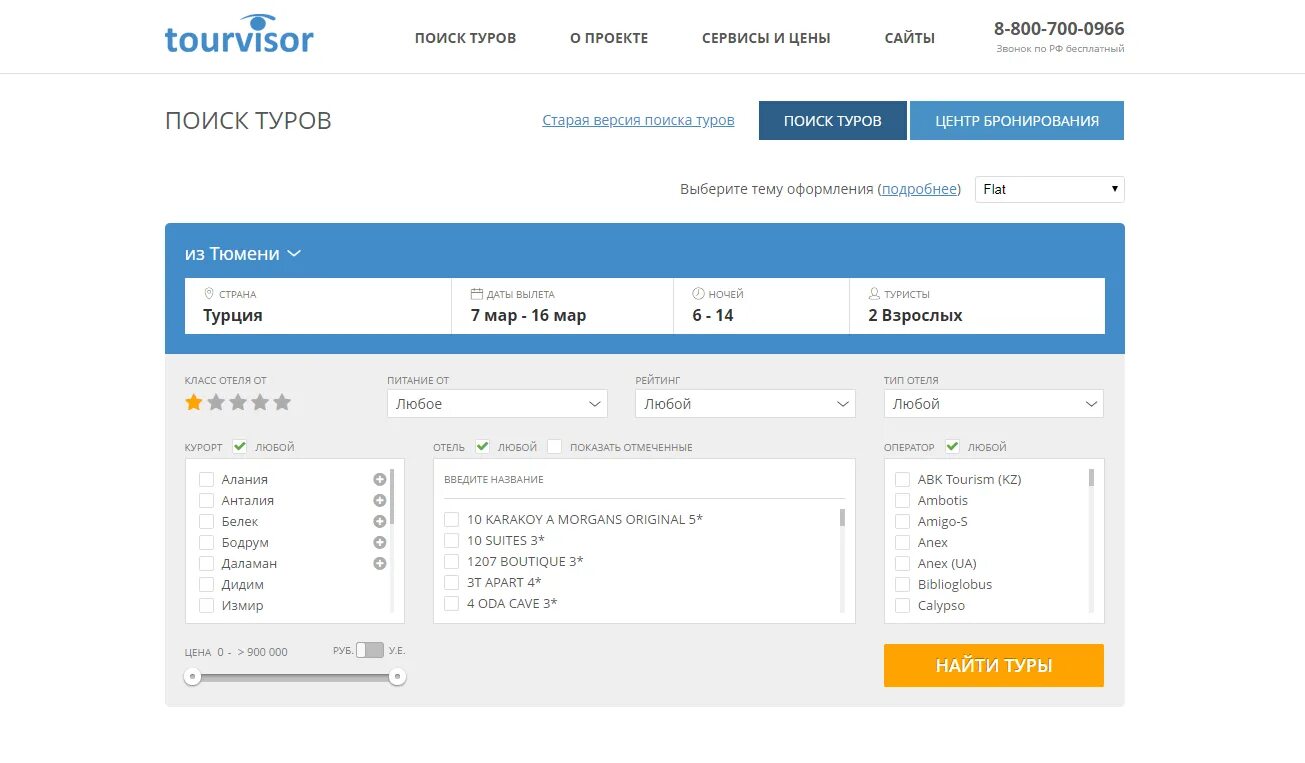1305x763 pixels.
Task: Expand Анталия resort with plus icon
Action: [380, 501]
